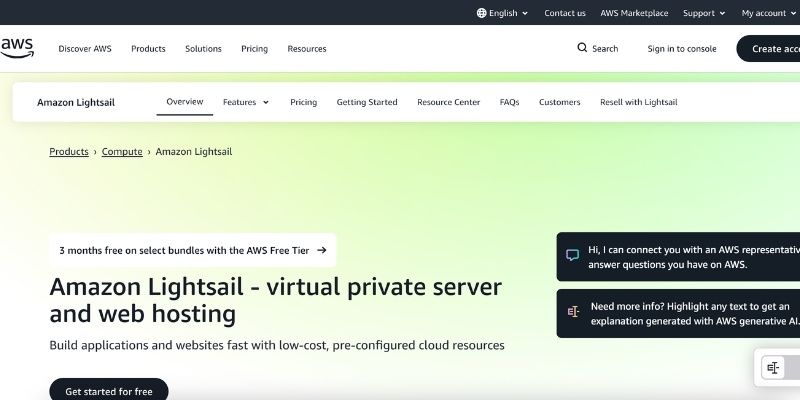Click Sign in to console

point(681,48)
